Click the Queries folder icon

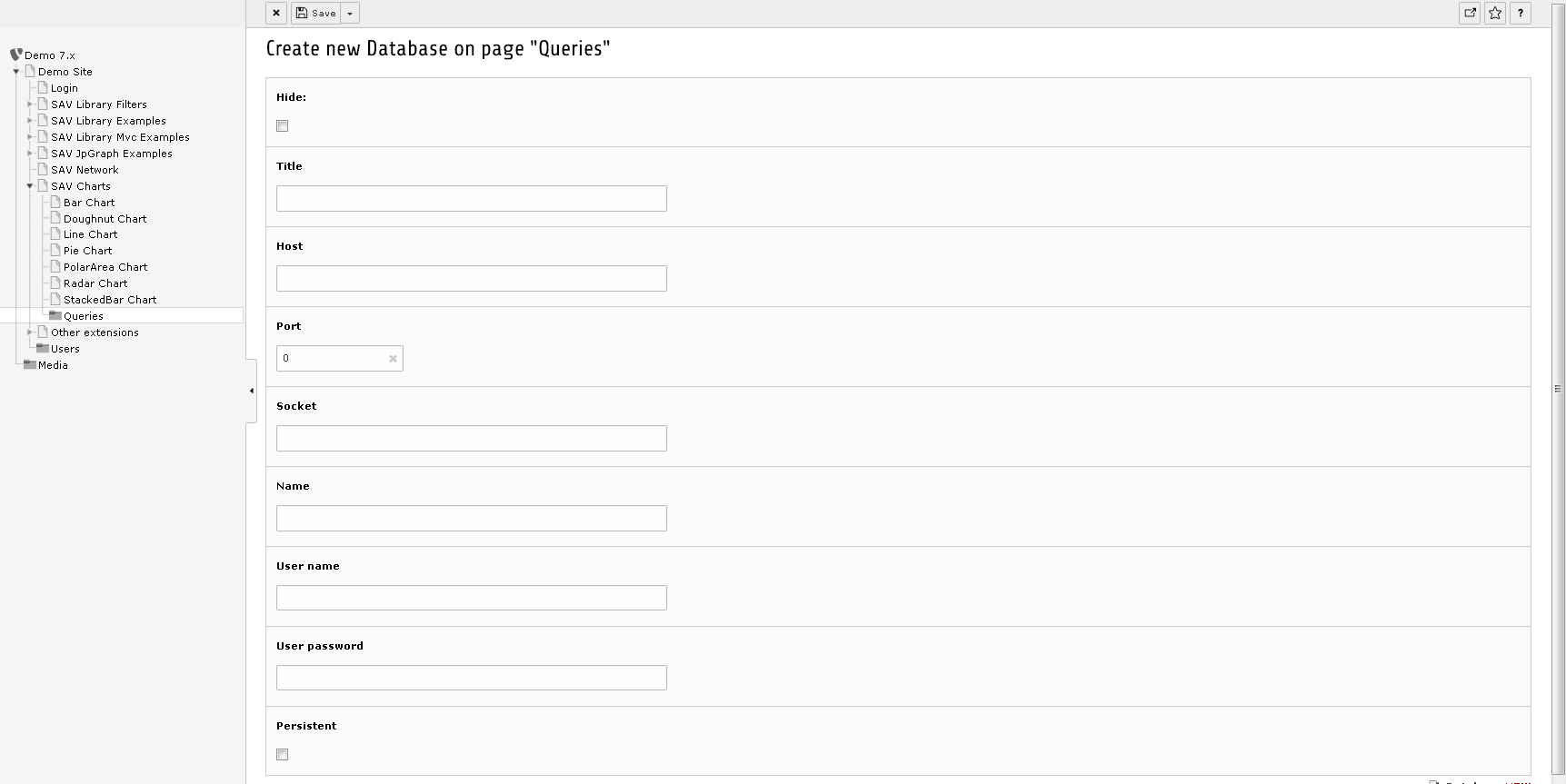pyautogui.click(x=55, y=315)
